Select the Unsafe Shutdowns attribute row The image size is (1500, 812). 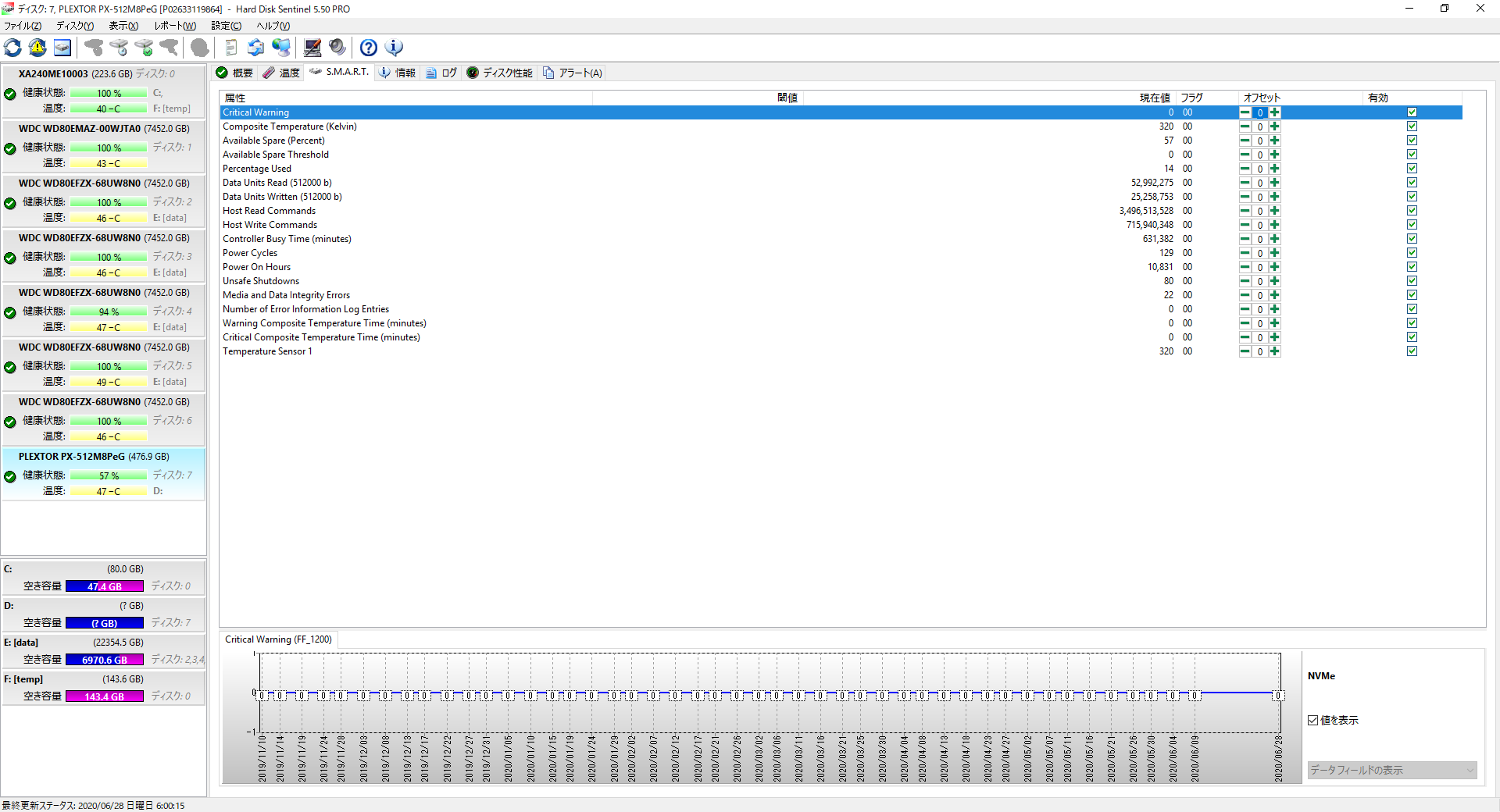point(841,281)
